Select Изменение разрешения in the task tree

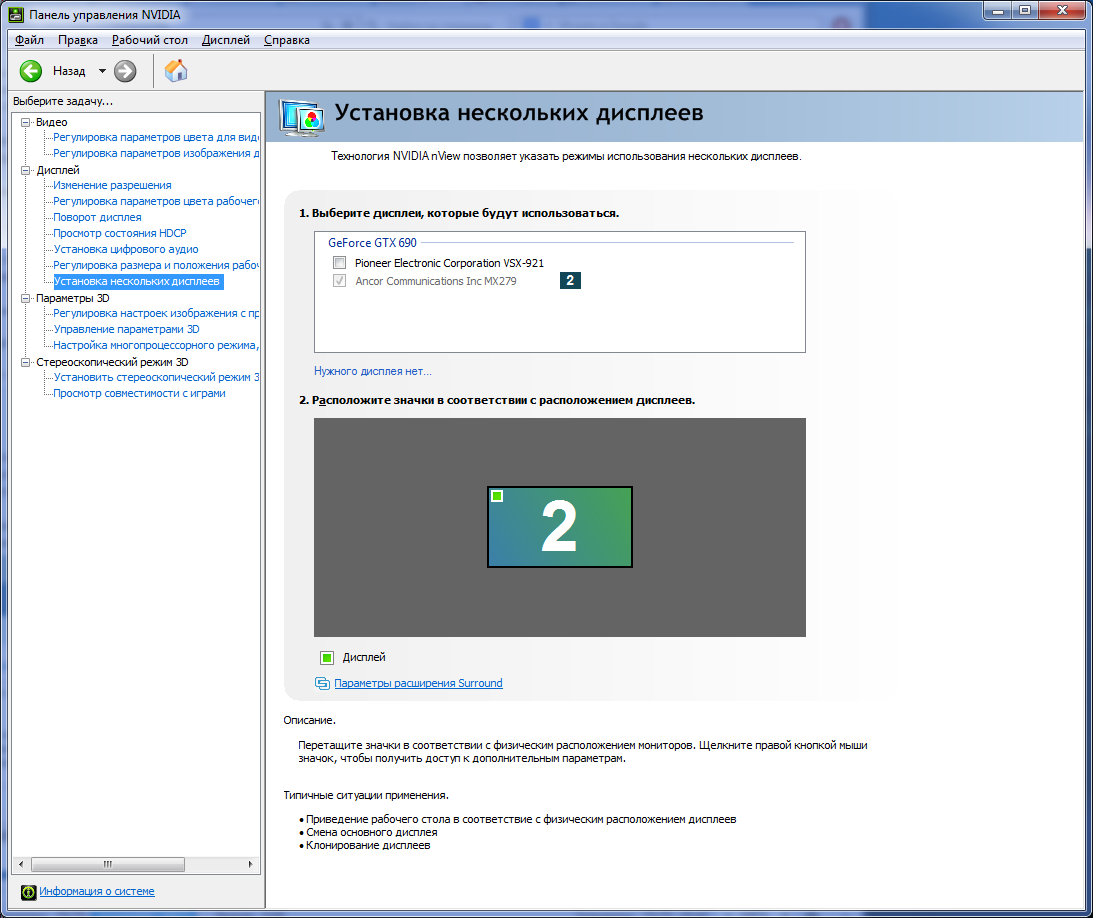pos(112,185)
